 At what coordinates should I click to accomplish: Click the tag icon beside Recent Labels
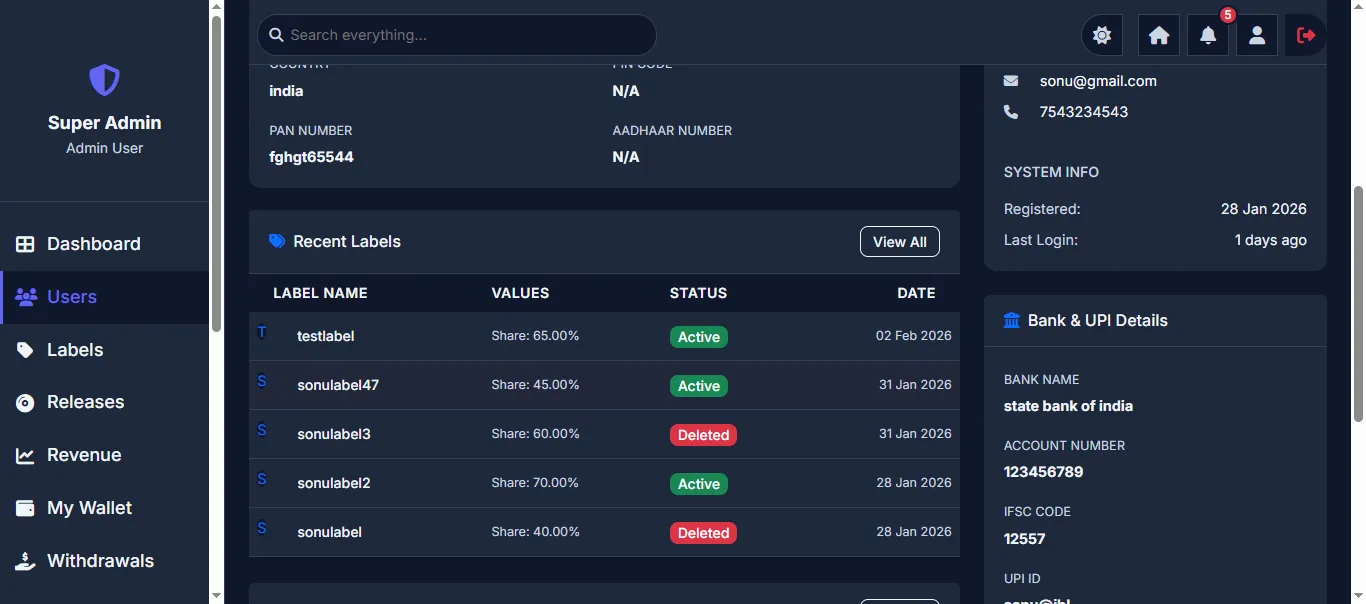click(277, 241)
